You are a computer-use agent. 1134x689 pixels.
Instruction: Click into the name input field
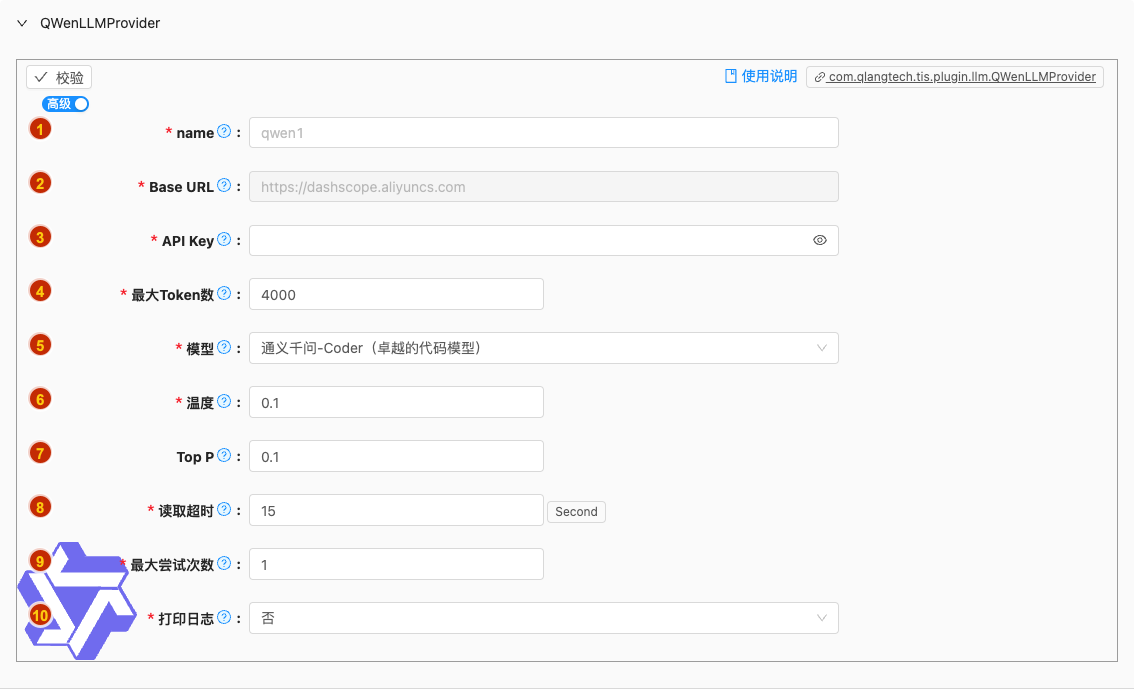[543, 133]
